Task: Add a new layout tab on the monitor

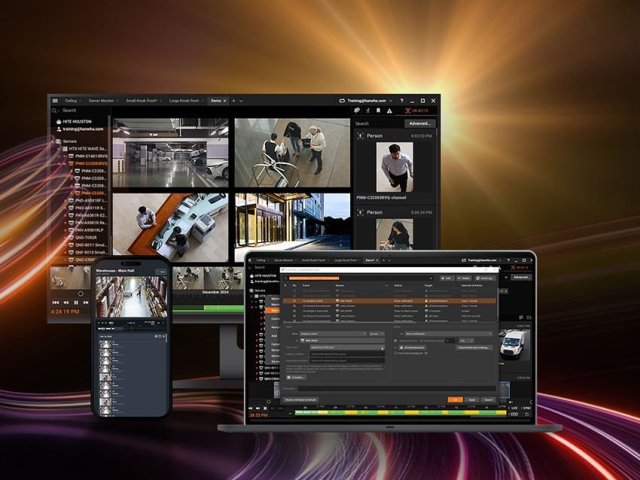Action: (x=233, y=100)
